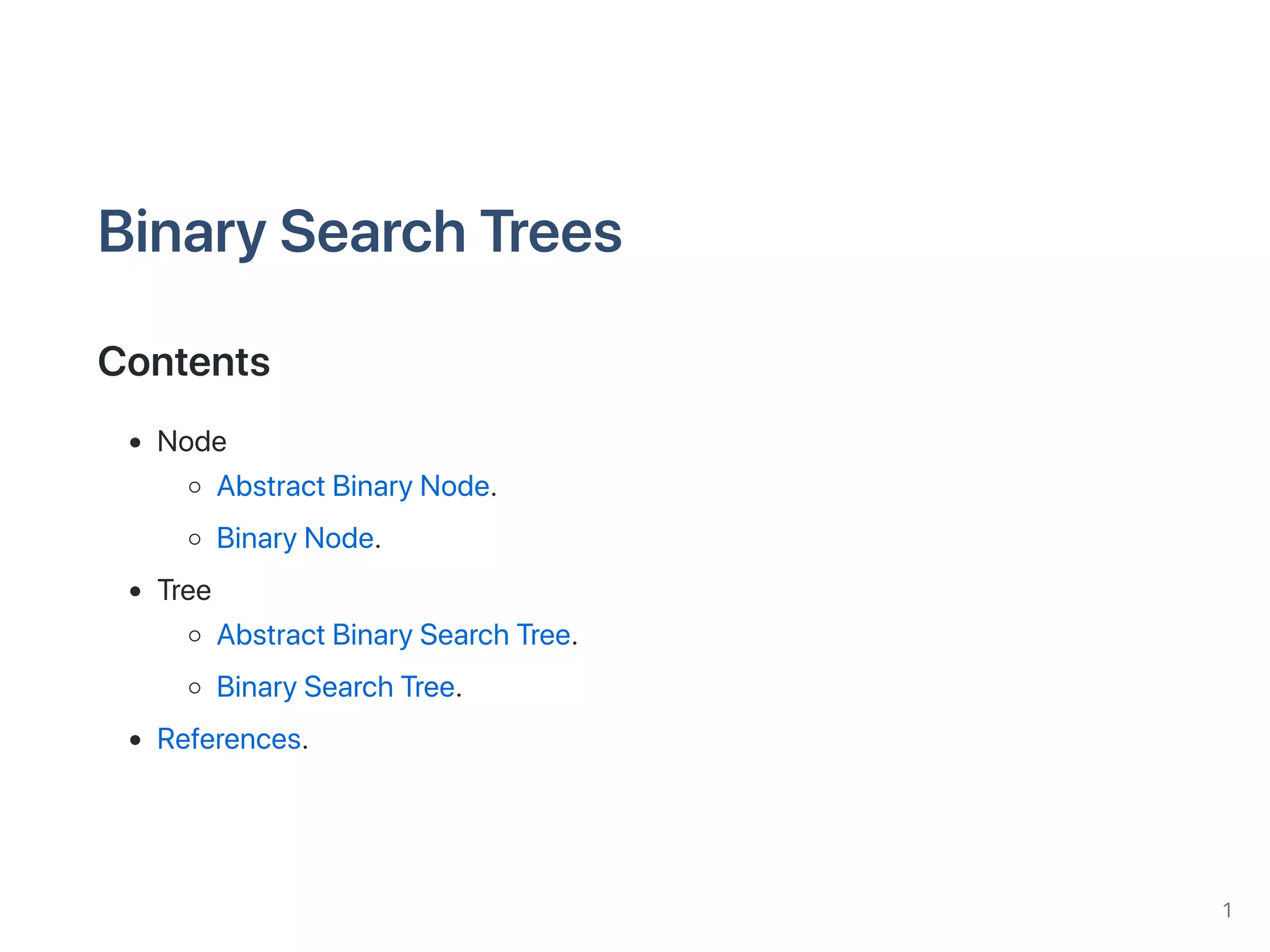Click the solid bullet before Tree
Viewport: 1270px width, 952px height.
(x=135, y=591)
